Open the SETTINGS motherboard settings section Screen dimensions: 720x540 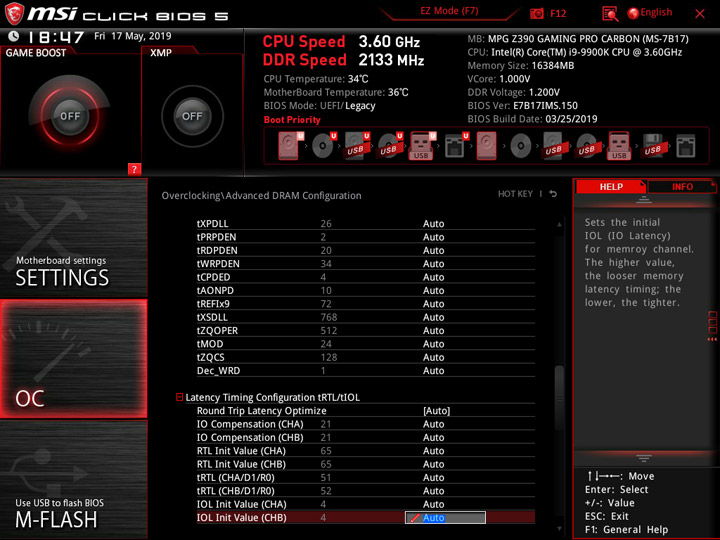[x=73, y=238]
